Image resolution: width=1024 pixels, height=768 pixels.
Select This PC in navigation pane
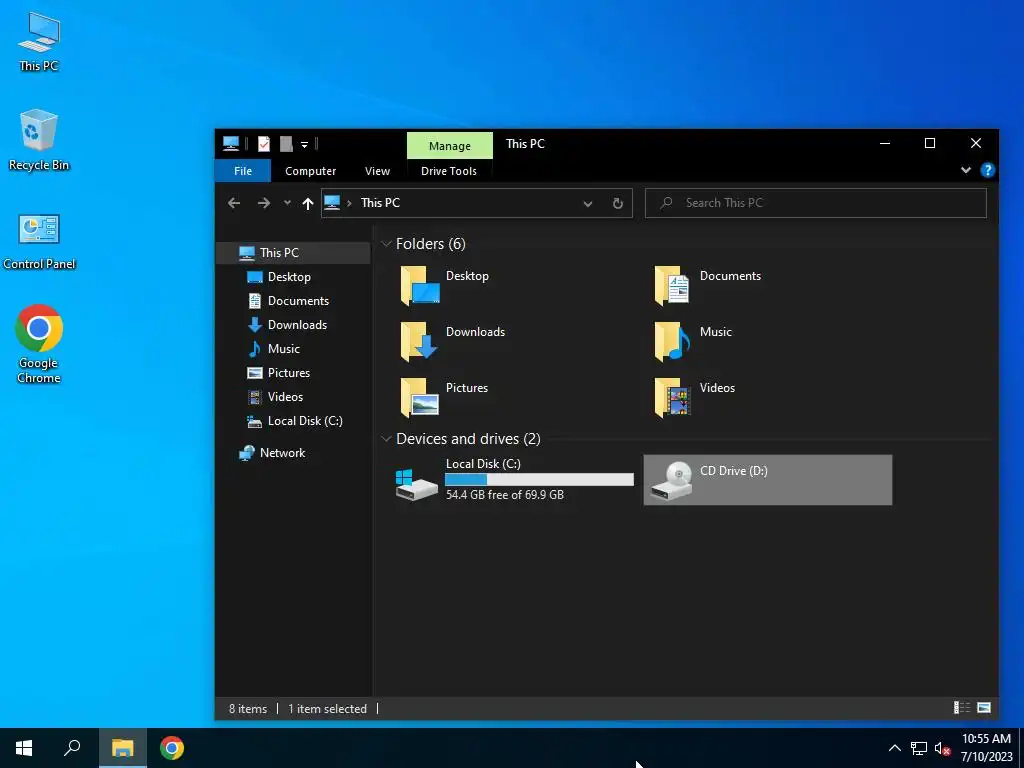tap(293, 253)
